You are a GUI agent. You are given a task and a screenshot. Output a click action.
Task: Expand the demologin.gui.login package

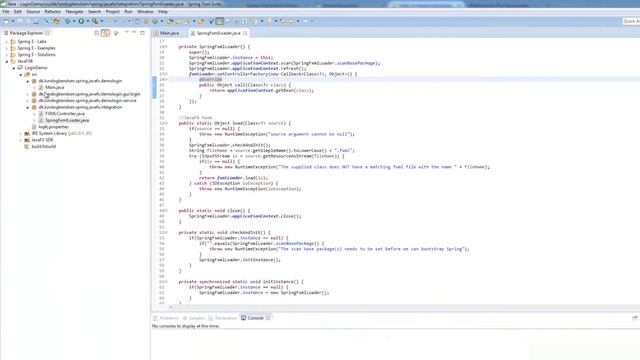(28, 94)
